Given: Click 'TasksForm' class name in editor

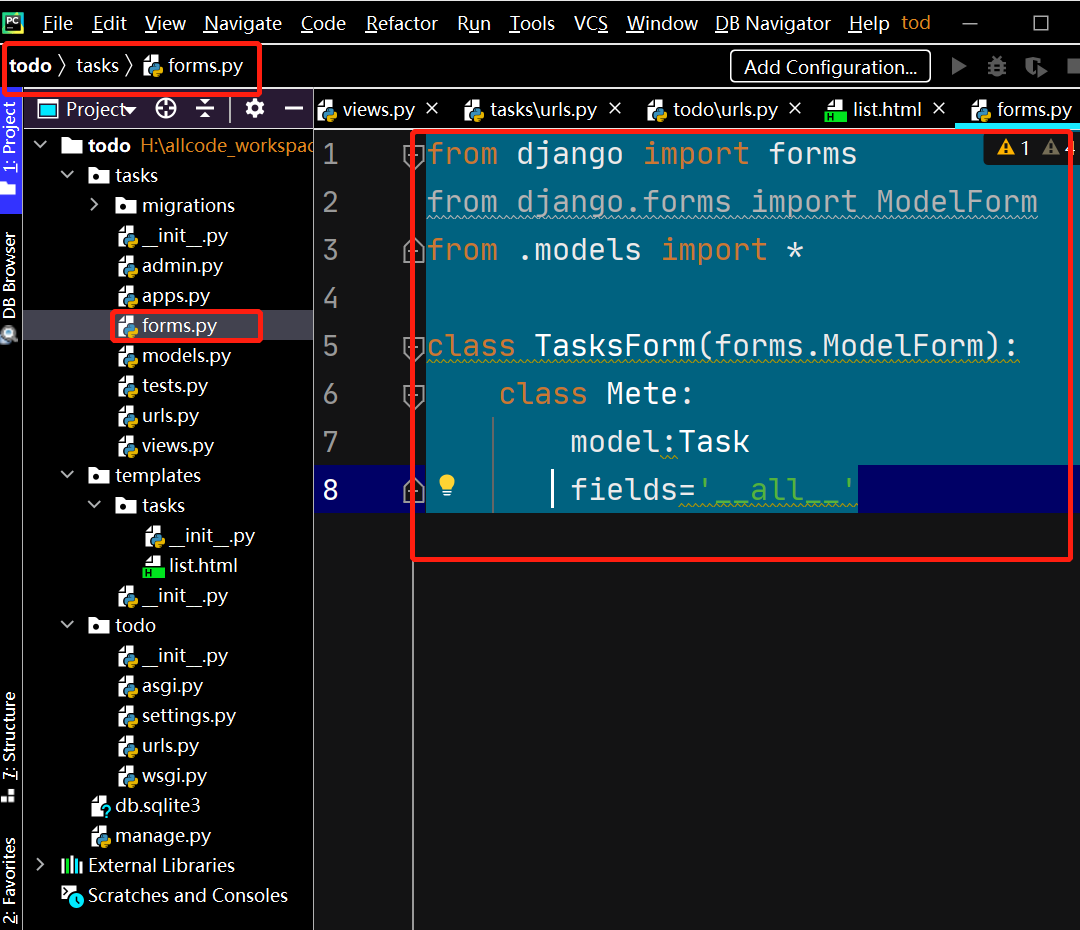Looking at the screenshot, I should tap(615, 345).
